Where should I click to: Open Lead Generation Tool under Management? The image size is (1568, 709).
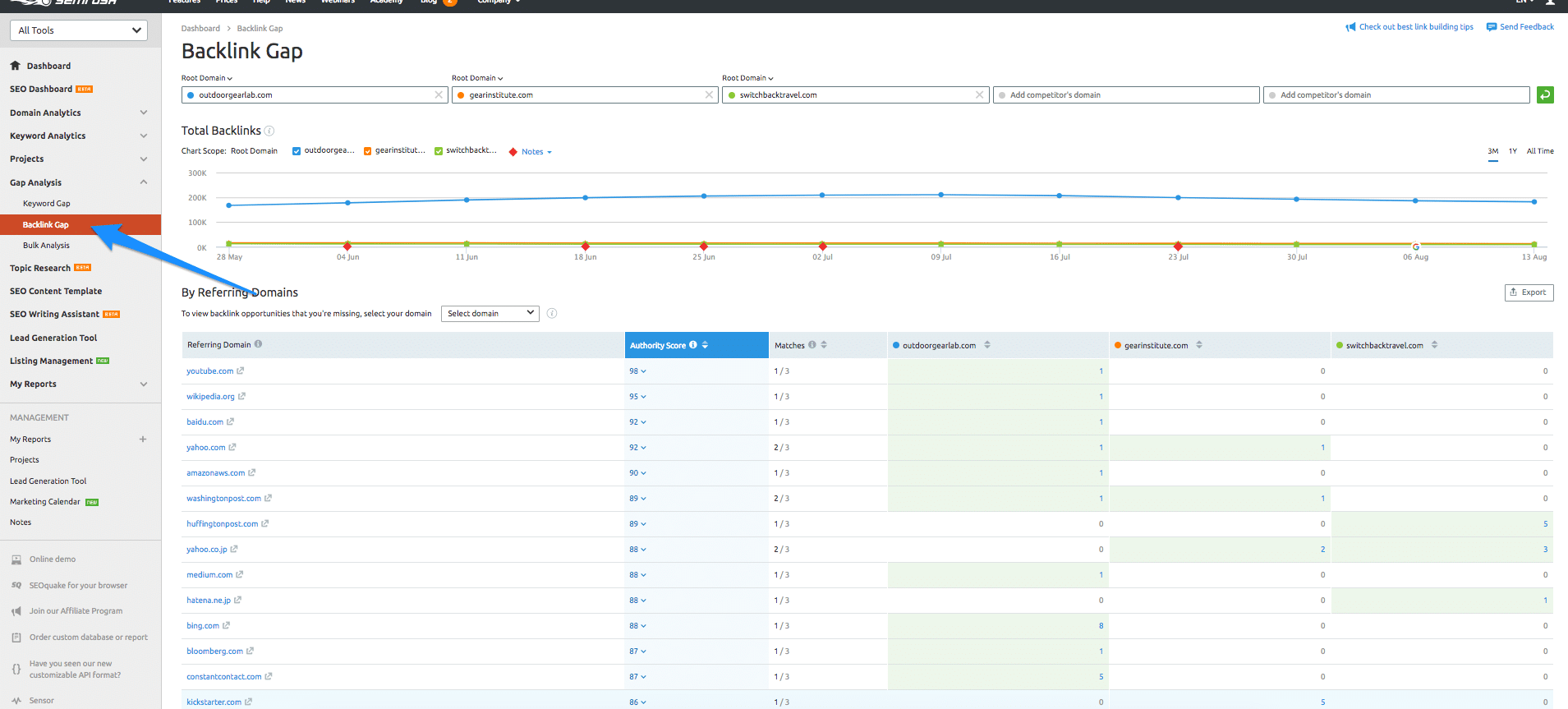pos(48,481)
